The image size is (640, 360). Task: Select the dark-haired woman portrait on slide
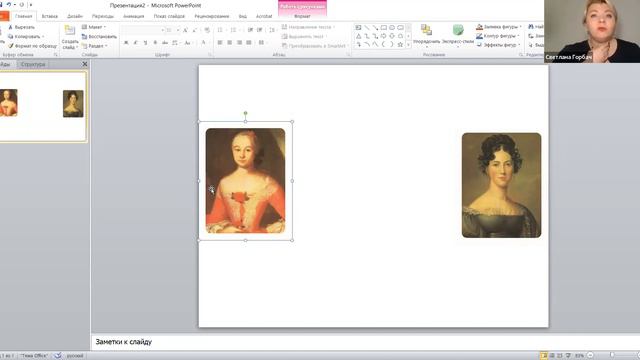501,185
